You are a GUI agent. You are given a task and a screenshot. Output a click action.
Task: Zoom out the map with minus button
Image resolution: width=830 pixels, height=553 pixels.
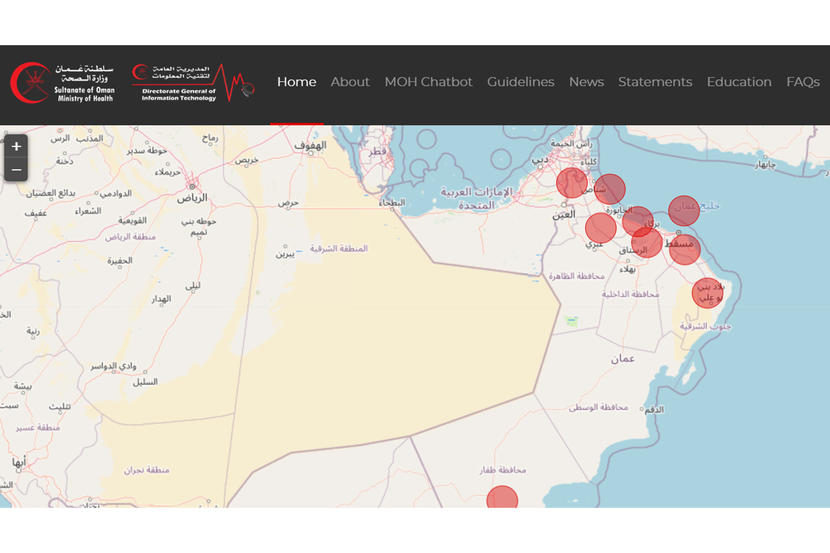pos(16,170)
